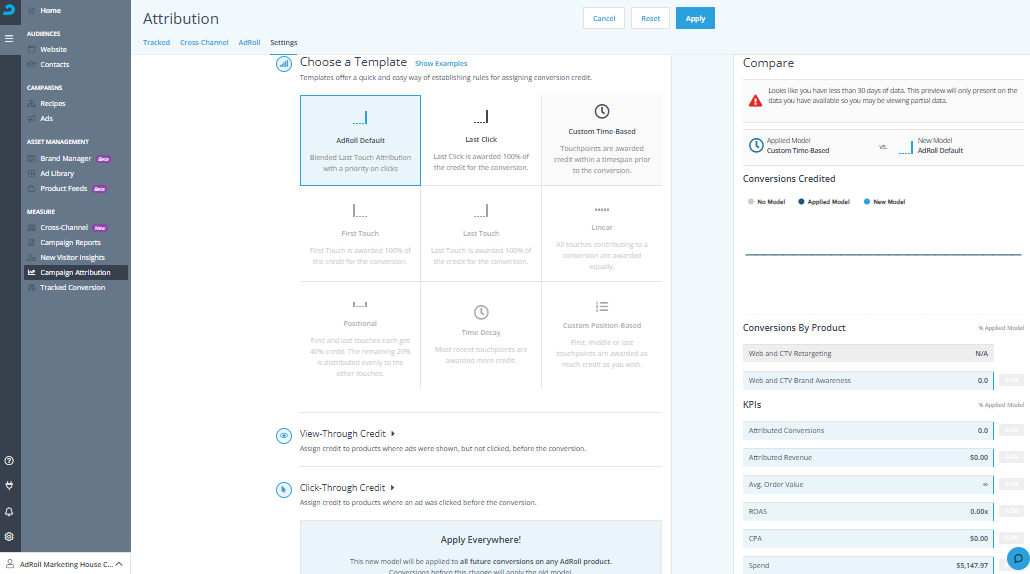Viewport: 1030px width, 574px height.
Task: Click the New Model AdRoll Default icon
Action: click(906, 148)
